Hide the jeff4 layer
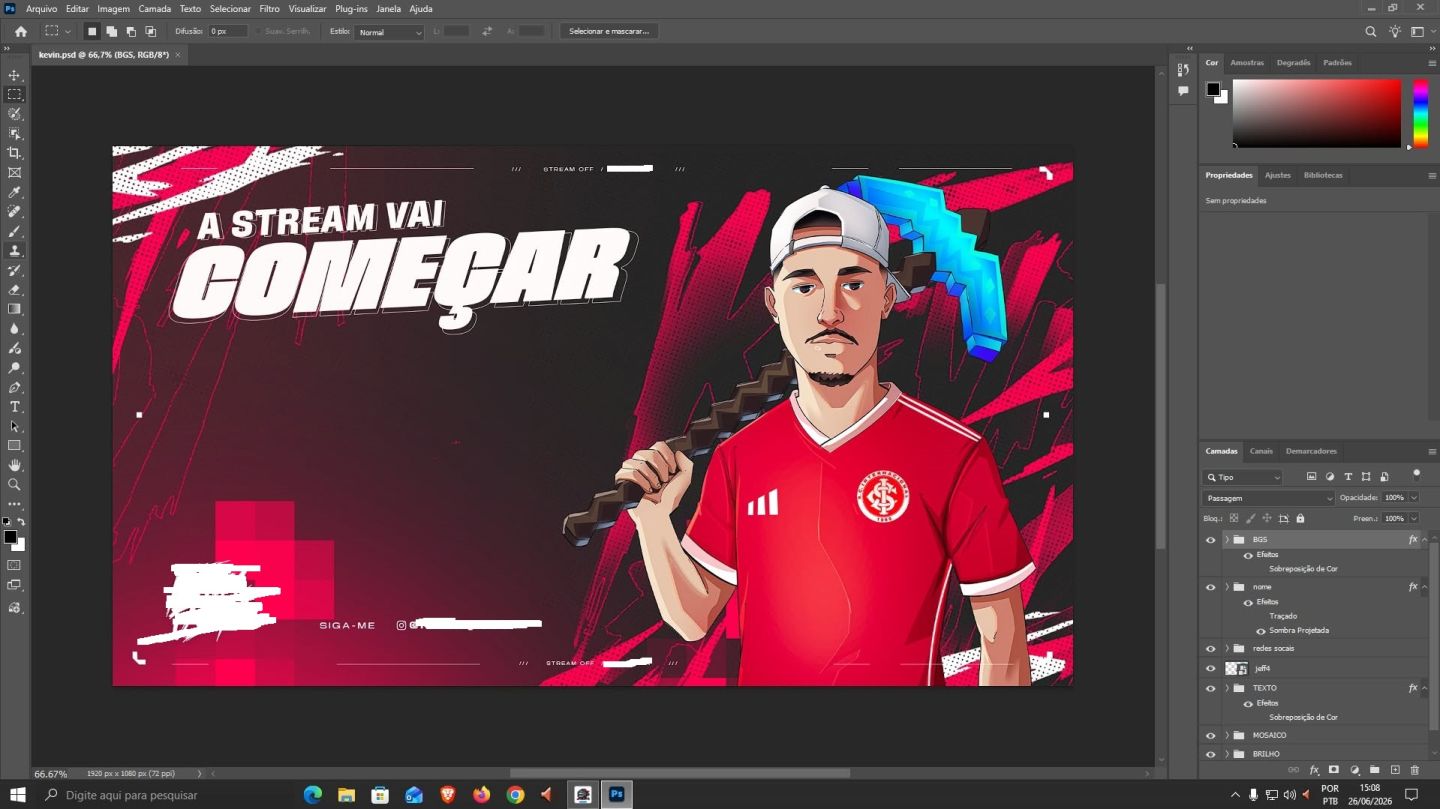Image resolution: width=1440 pixels, height=809 pixels. coord(1210,668)
